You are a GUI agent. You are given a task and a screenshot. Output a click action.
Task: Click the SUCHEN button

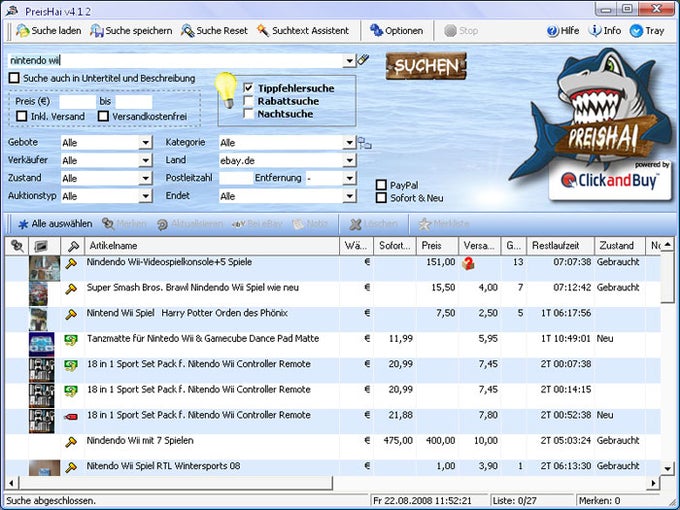point(426,66)
